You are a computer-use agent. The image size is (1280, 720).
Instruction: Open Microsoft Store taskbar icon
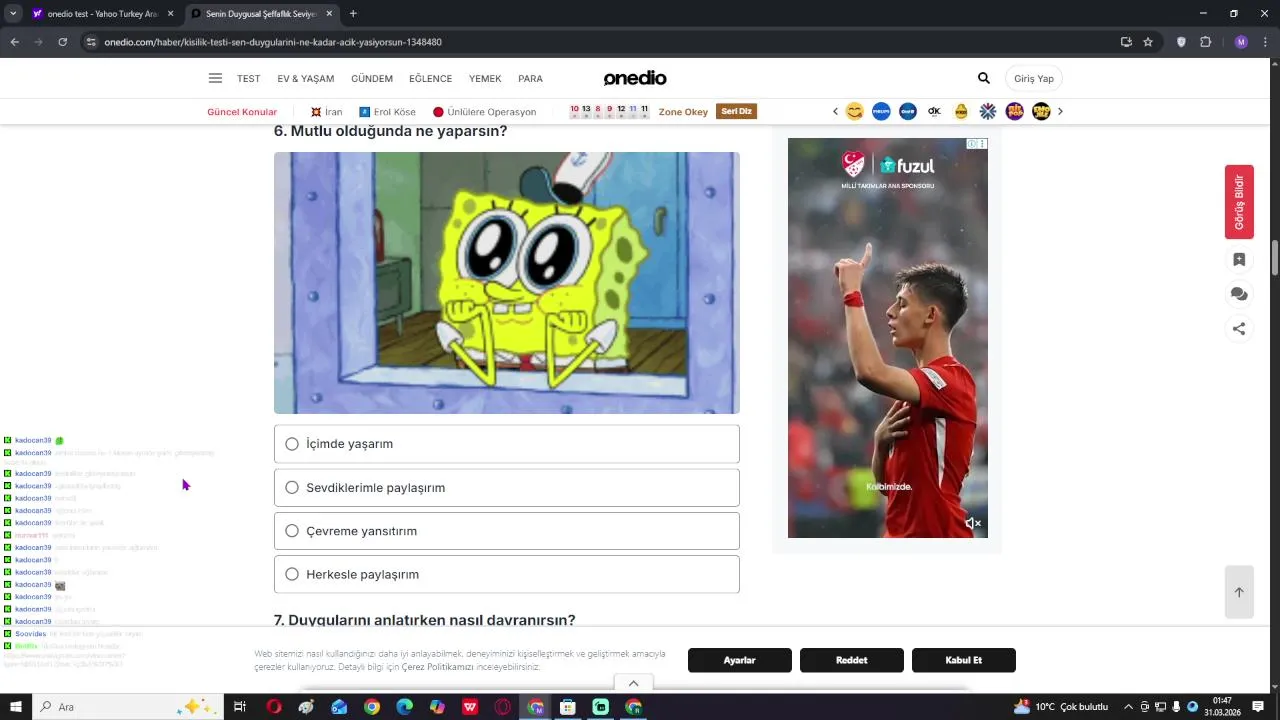(x=567, y=707)
